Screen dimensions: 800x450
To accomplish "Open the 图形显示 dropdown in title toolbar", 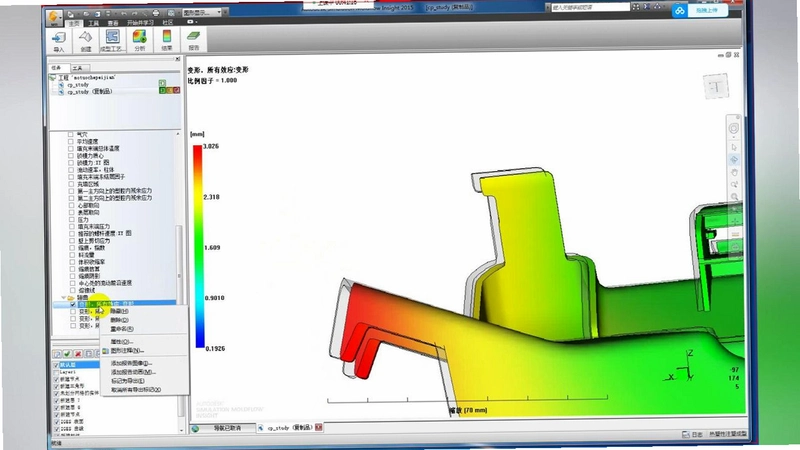I will (x=202, y=12).
